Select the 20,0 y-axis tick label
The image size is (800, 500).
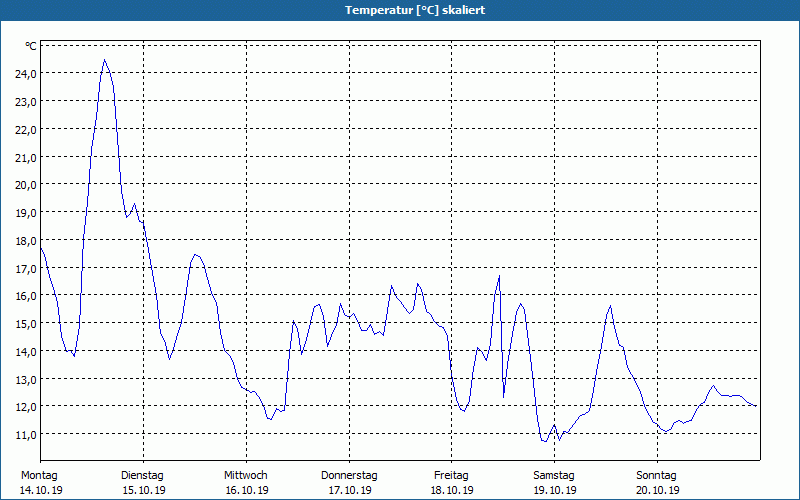(25, 185)
